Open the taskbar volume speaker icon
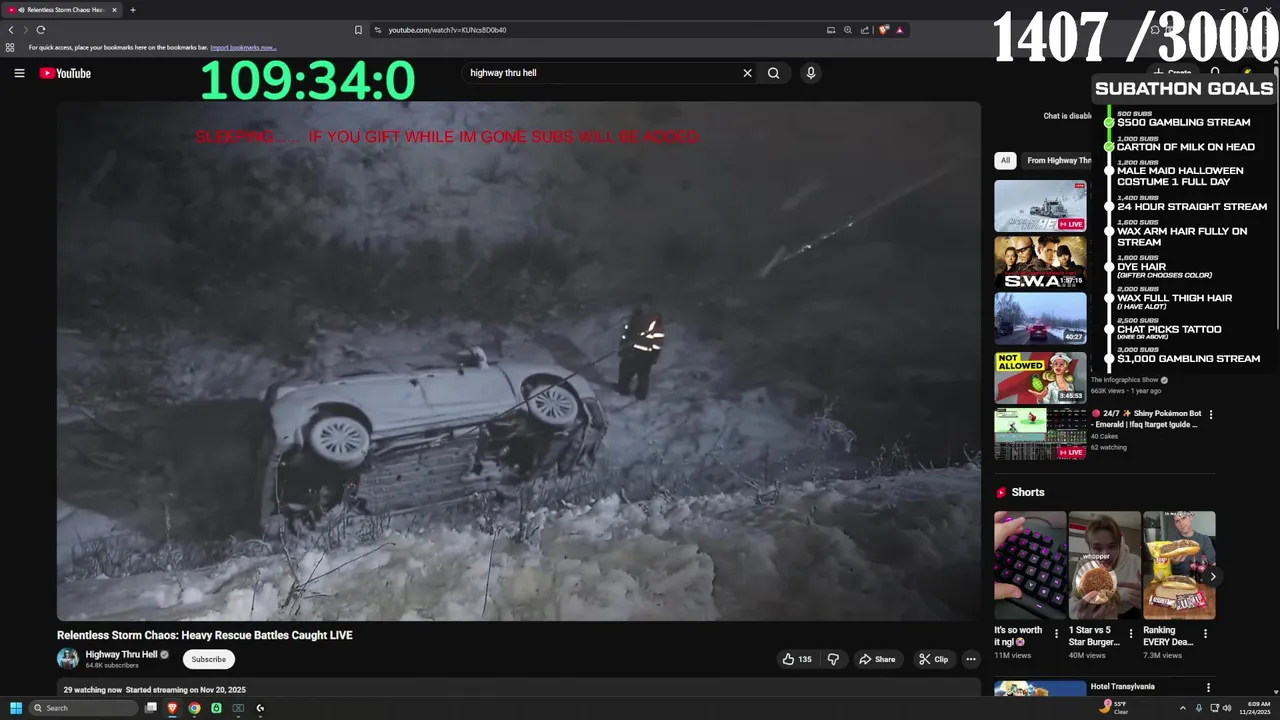The height and width of the screenshot is (720, 1280). [x=1228, y=708]
